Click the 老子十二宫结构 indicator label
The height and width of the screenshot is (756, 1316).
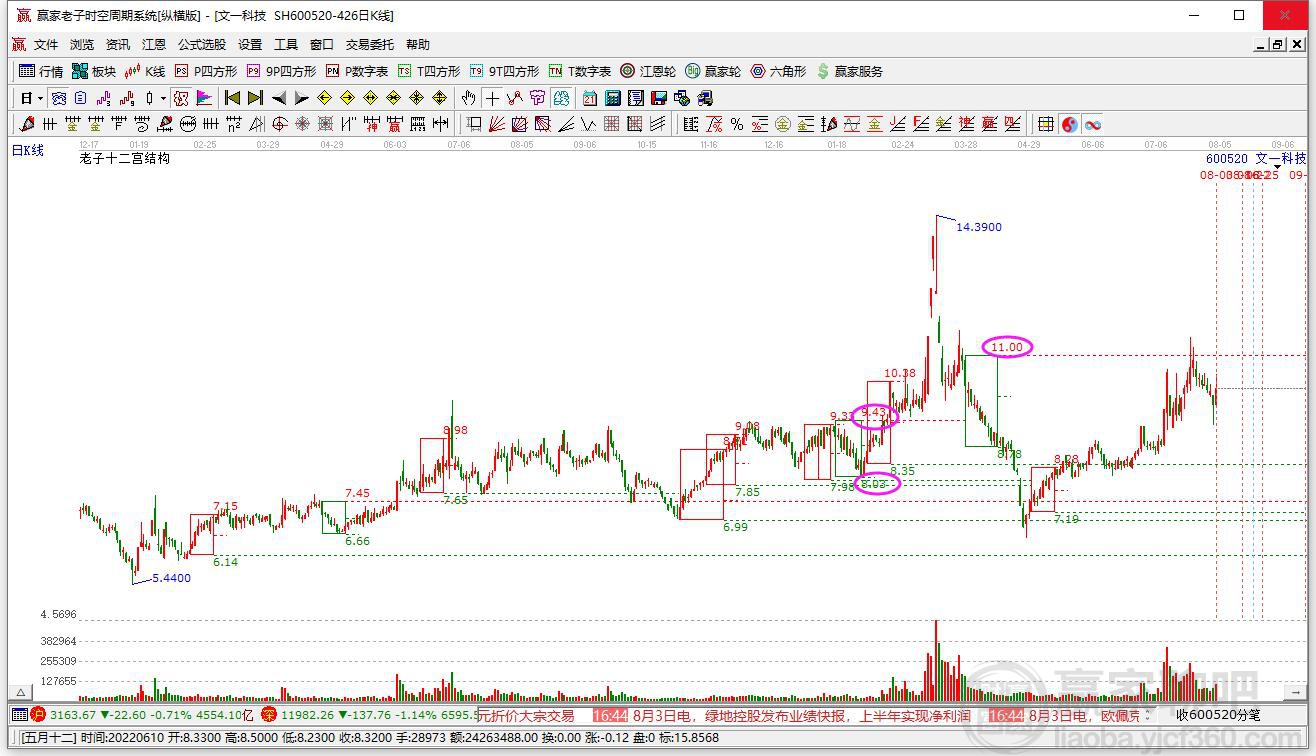click(x=125, y=158)
